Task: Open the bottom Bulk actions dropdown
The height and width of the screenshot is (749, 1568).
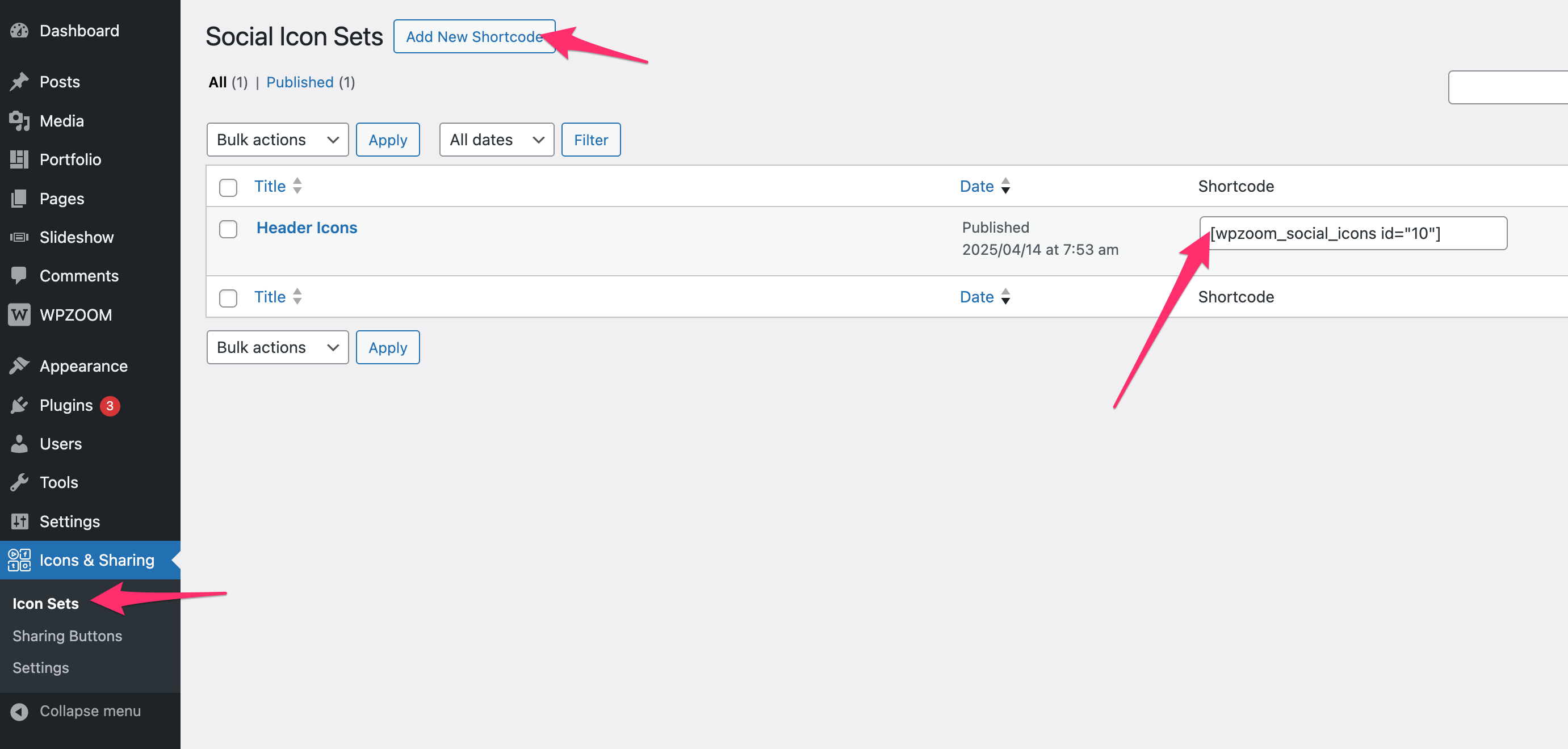Action: pyautogui.click(x=278, y=347)
